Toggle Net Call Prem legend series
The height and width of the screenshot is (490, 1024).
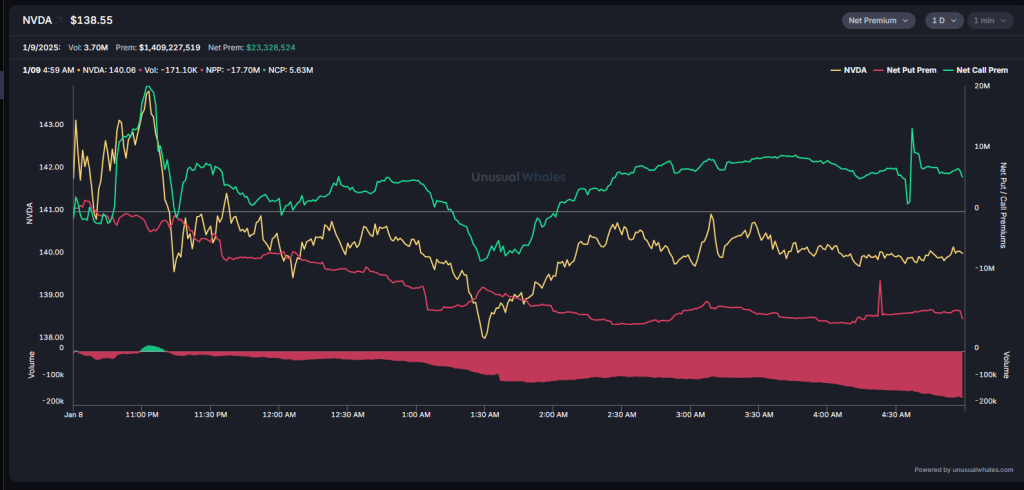973,71
